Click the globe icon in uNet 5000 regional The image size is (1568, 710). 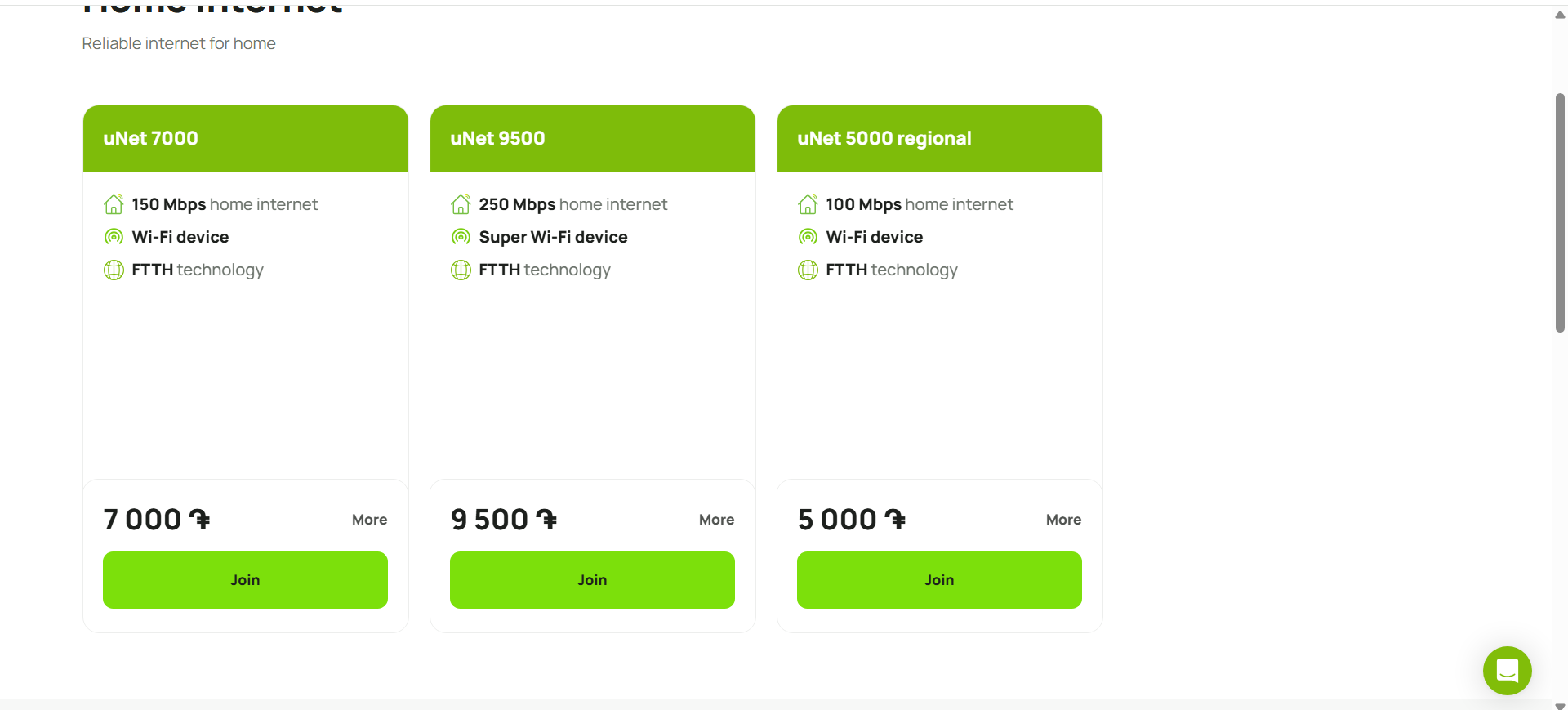tap(808, 270)
